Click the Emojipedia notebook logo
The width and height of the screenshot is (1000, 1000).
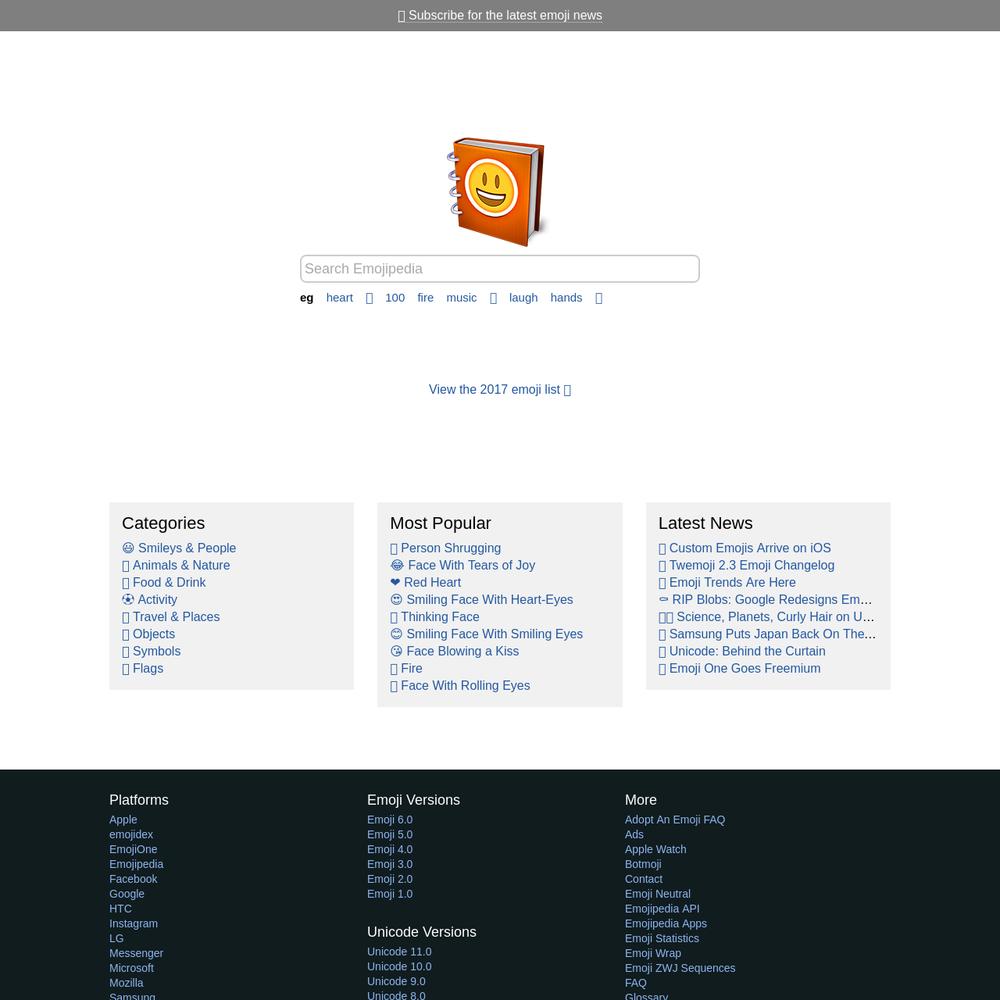pos(498,191)
